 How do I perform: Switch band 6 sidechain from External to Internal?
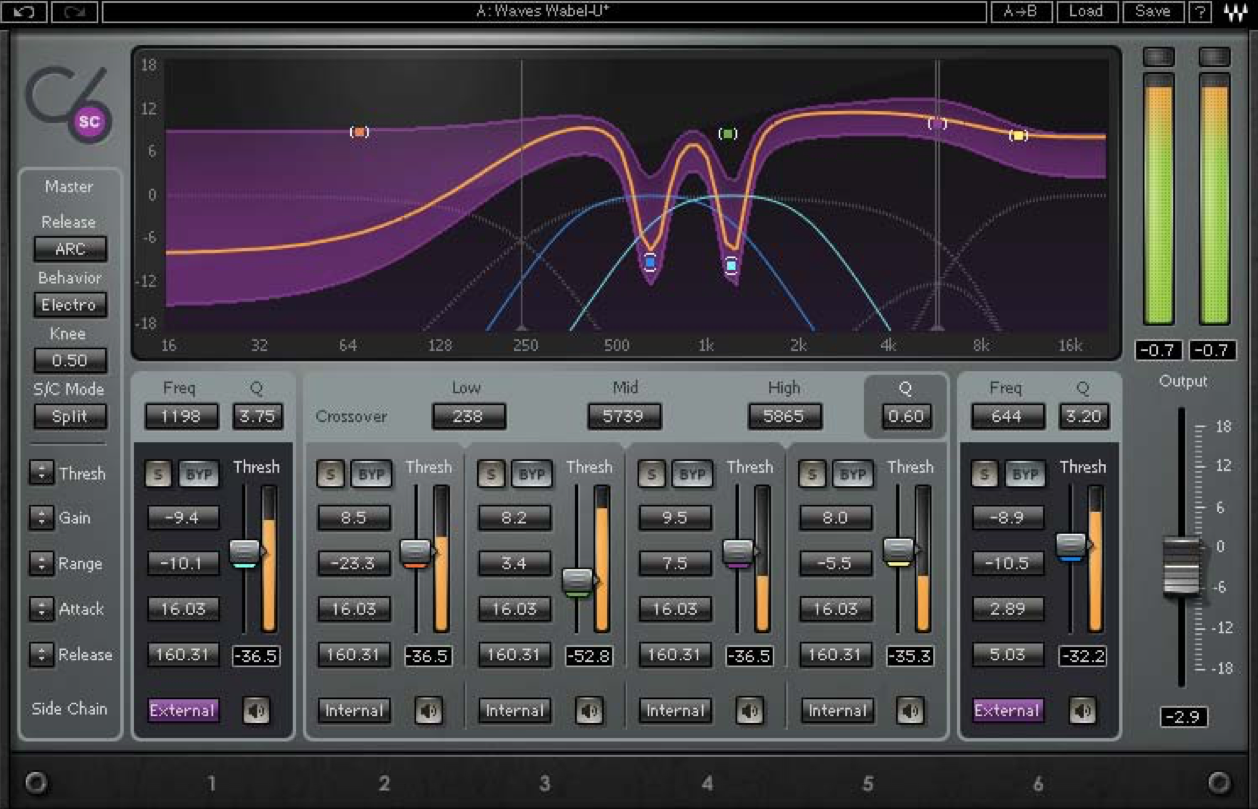pyautogui.click(x=1008, y=710)
